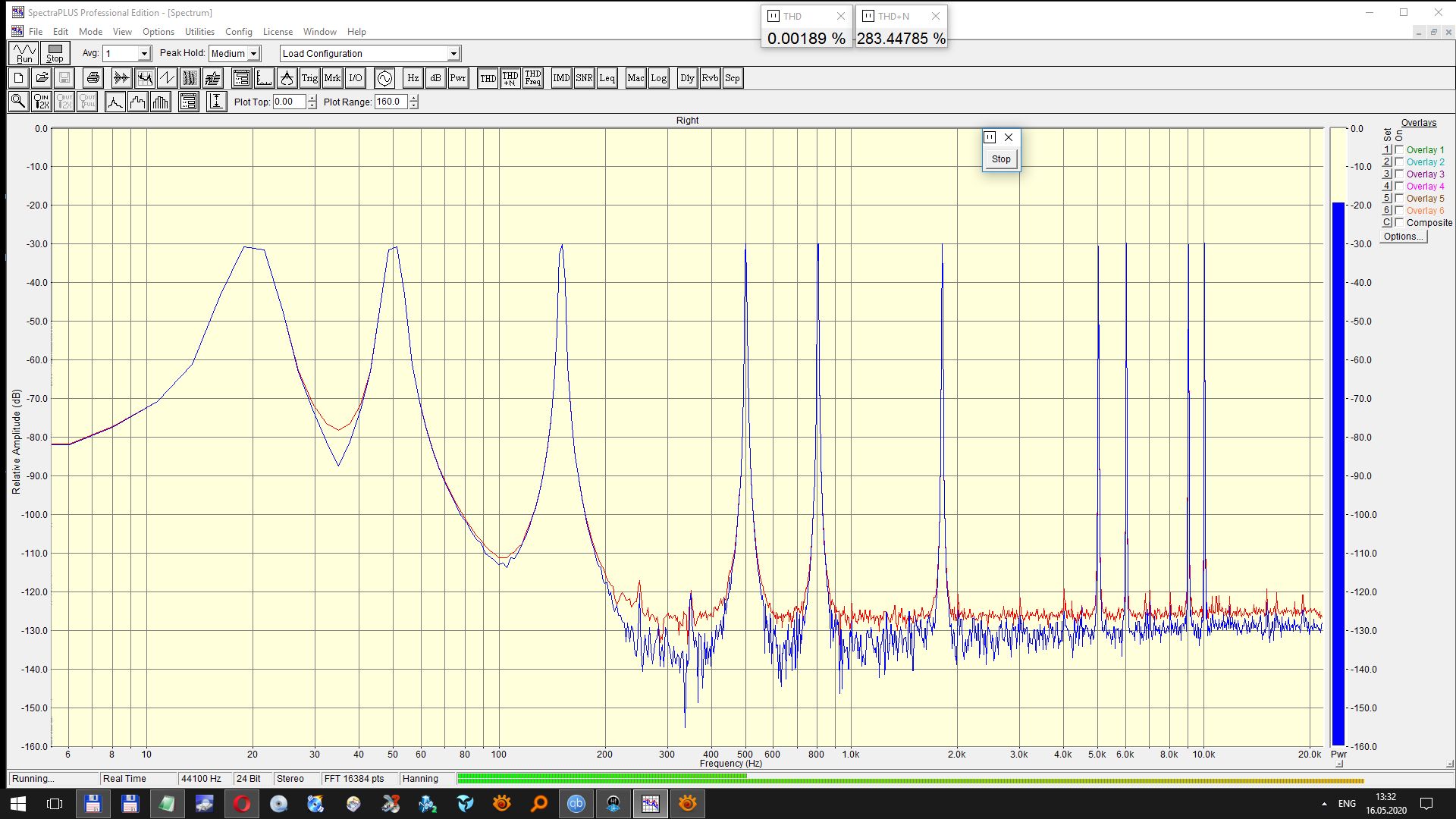Open the Rvb reverberation utility
Screen dimensions: 1456x819
[710, 78]
